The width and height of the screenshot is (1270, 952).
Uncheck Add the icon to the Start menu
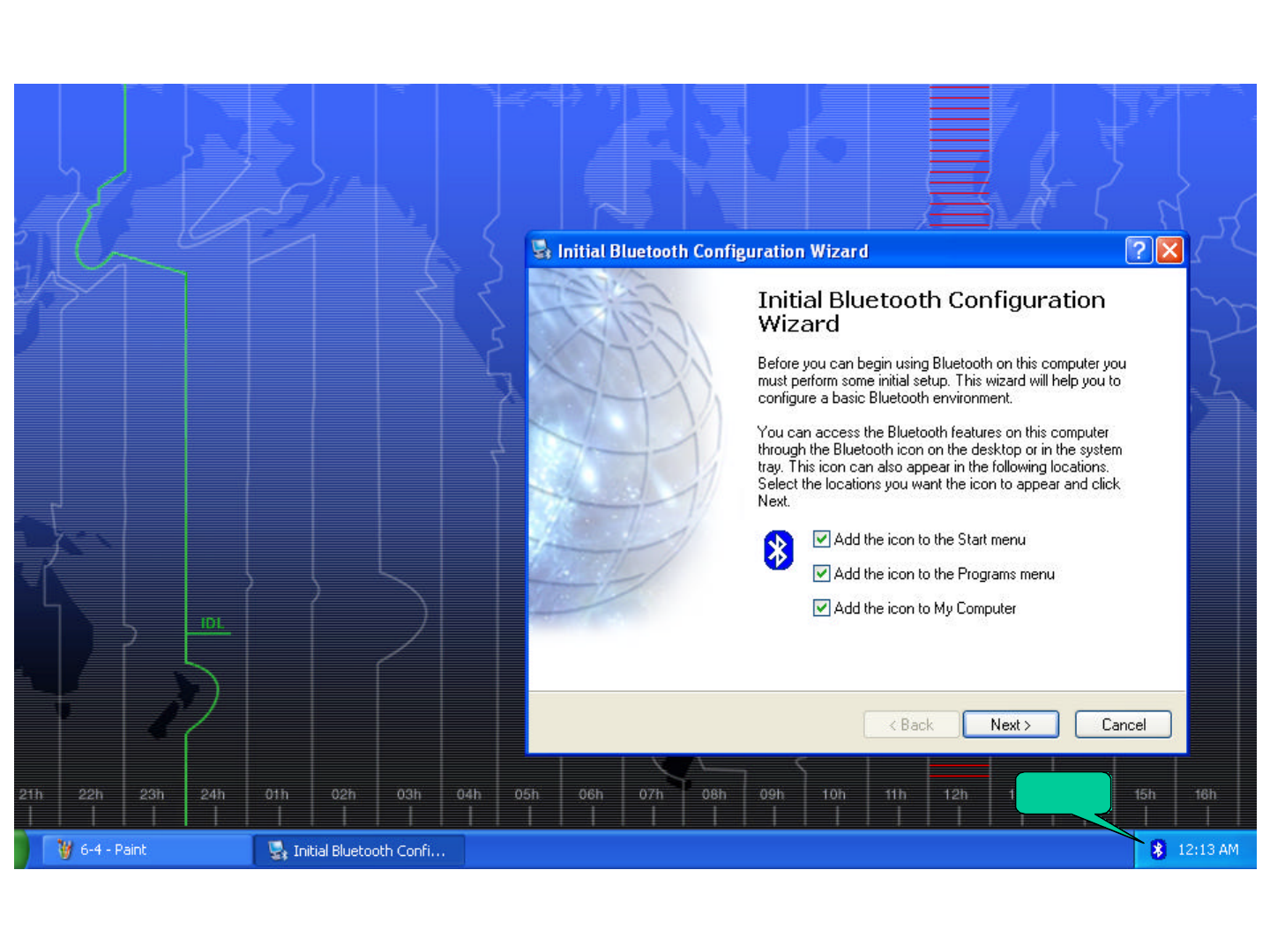(x=821, y=539)
